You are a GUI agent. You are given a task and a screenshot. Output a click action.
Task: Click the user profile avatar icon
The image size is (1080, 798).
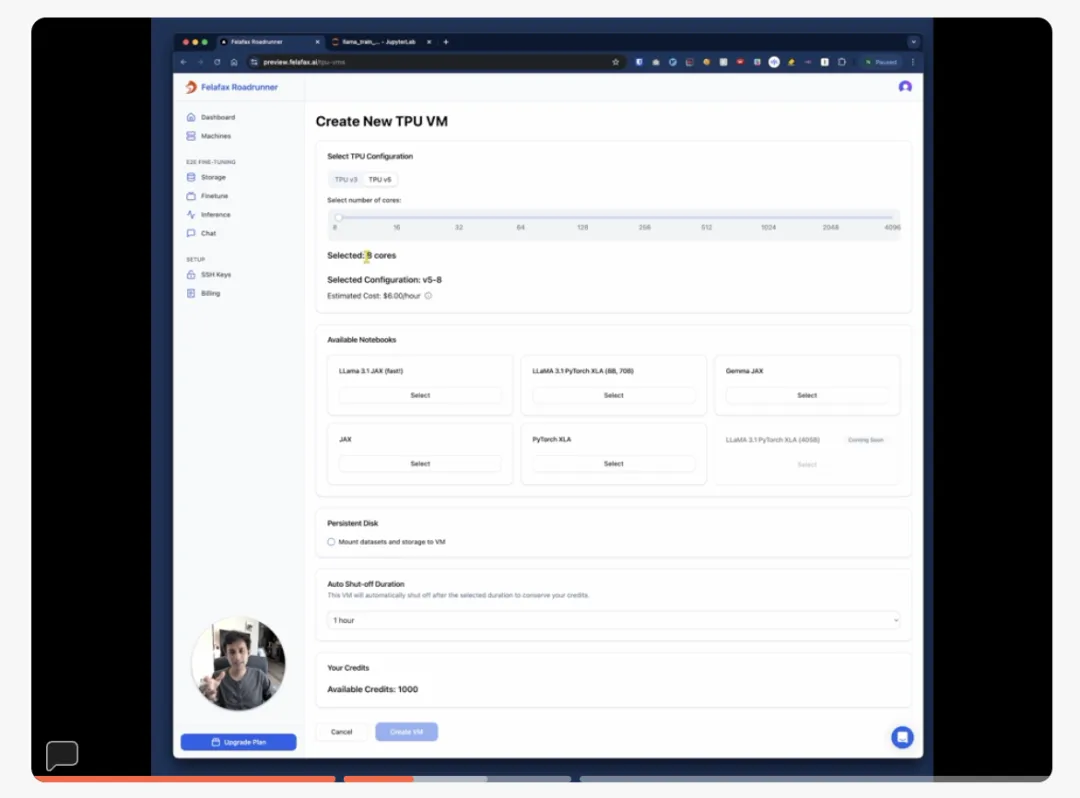coord(905,87)
